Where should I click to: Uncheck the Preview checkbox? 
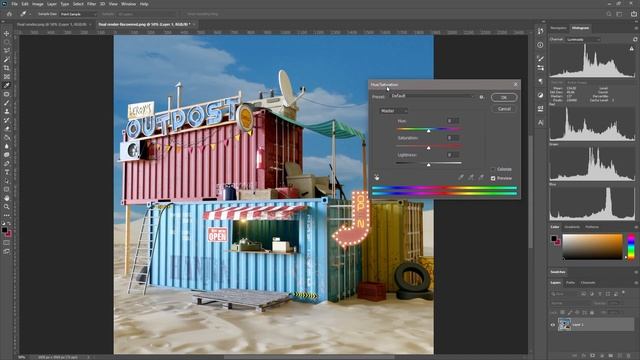(493, 178)
